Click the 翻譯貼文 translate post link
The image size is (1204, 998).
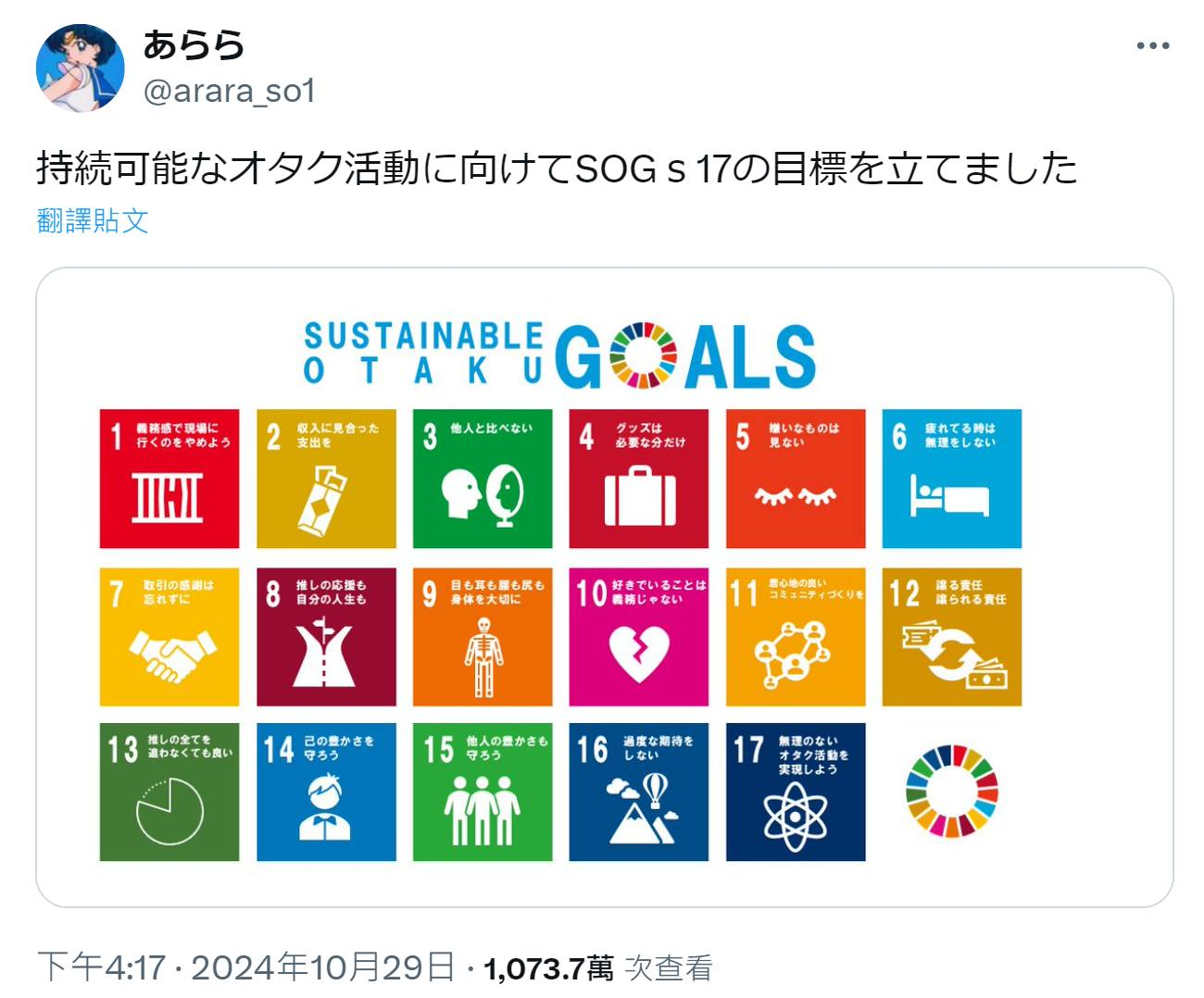point(93,220)
